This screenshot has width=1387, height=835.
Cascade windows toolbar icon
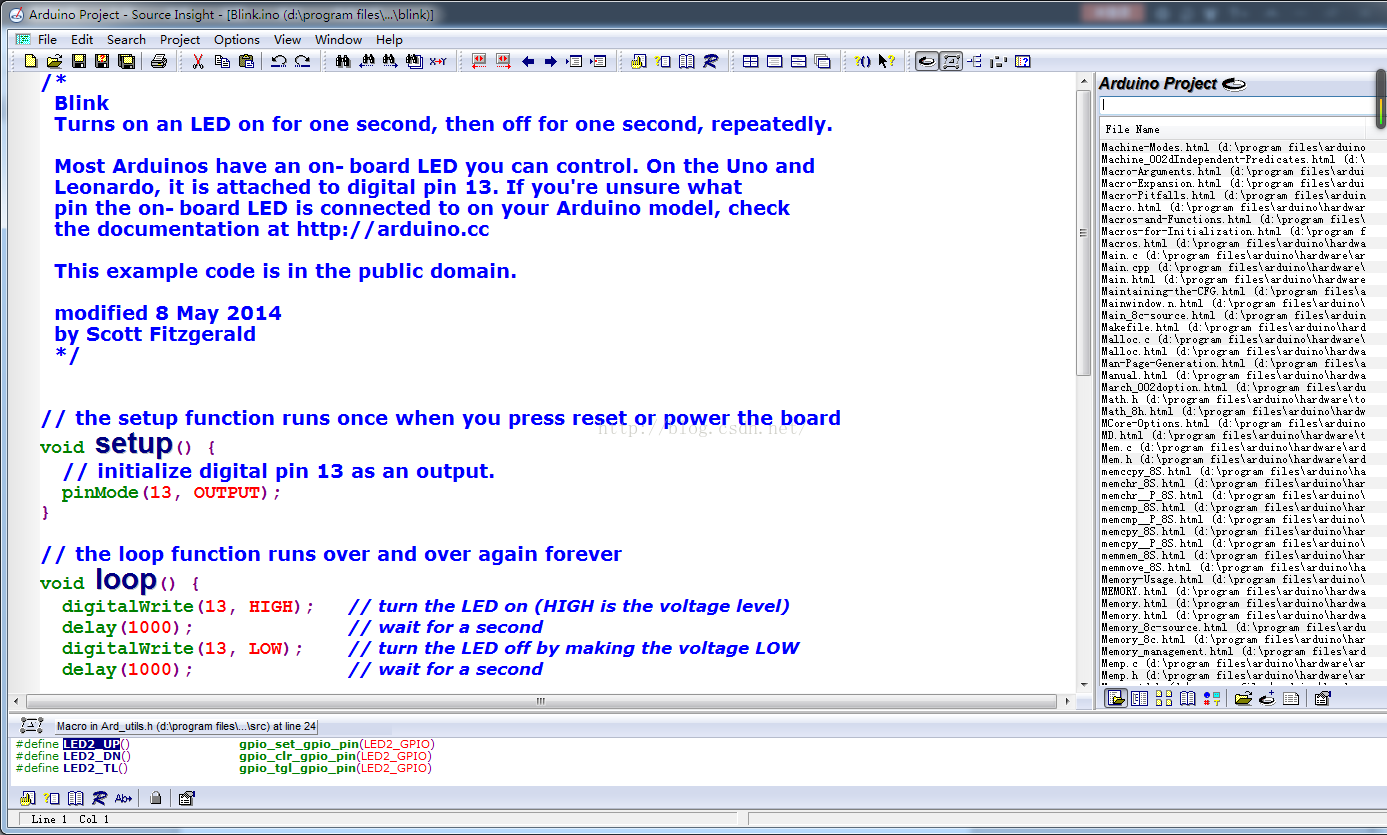[x=822, y=61]
